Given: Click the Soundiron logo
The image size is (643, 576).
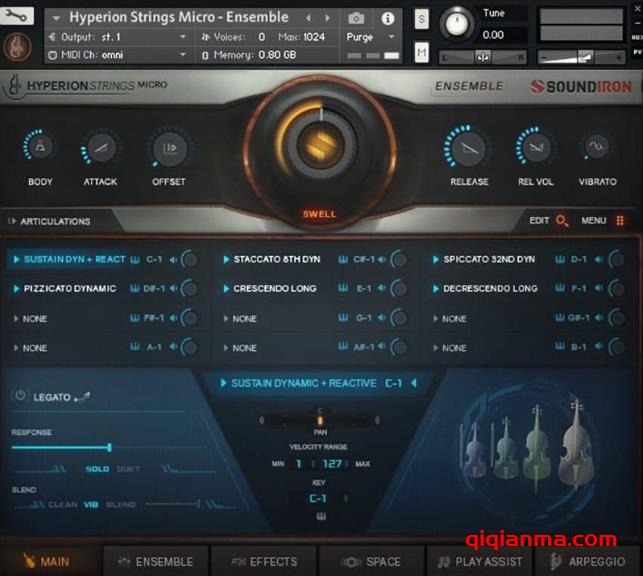Looking at the screenshot, I should (x=581, y=87).
